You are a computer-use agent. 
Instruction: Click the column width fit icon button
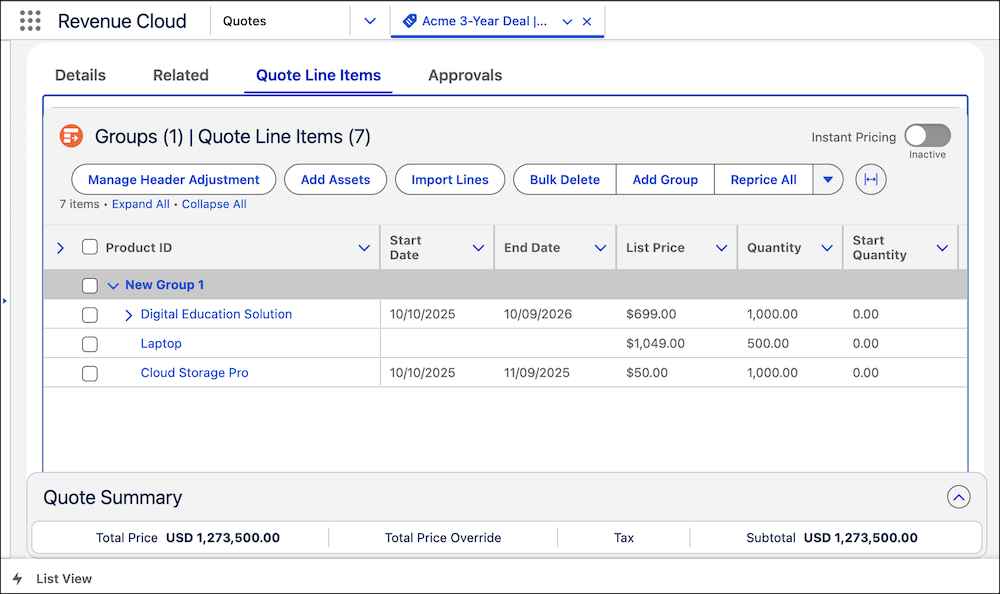tap(871, 179)
